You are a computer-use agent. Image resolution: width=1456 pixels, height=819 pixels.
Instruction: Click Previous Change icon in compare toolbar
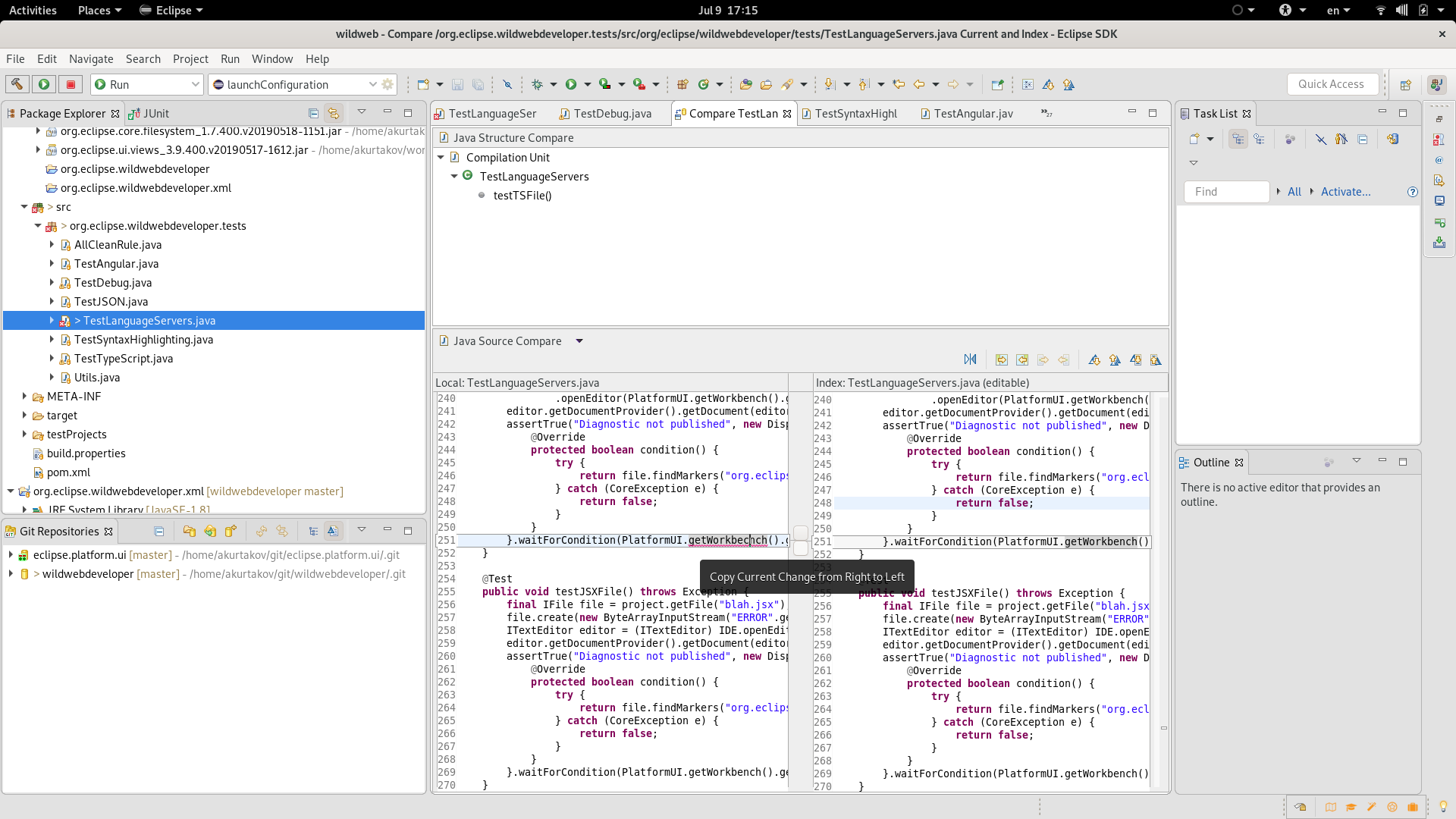coord(1156,359)
